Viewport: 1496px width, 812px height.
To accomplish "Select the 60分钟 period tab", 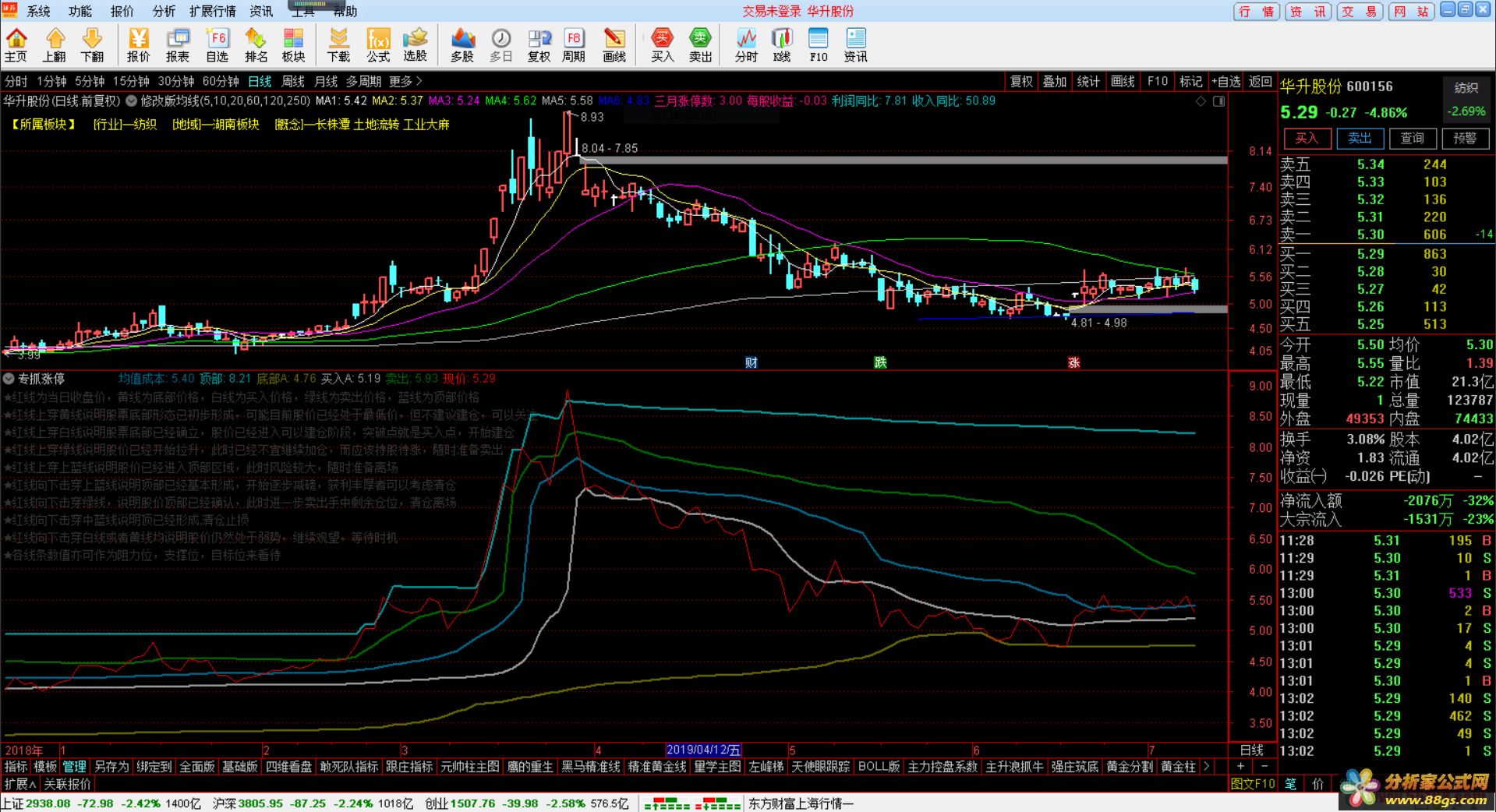I will click(221, 81).
